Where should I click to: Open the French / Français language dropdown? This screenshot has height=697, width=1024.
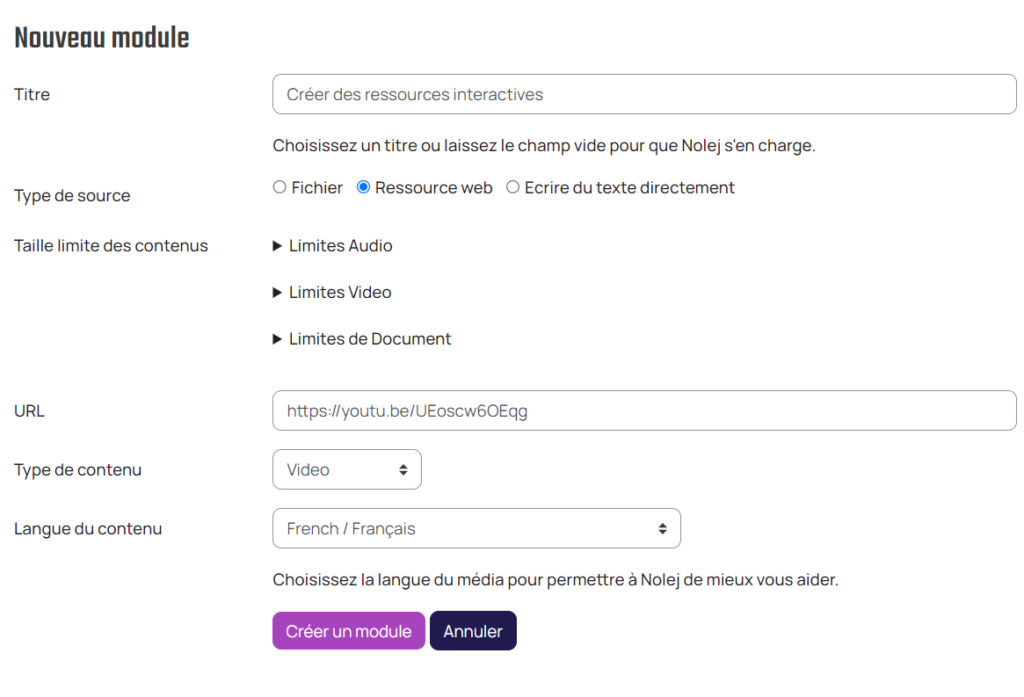click(476, 529)
